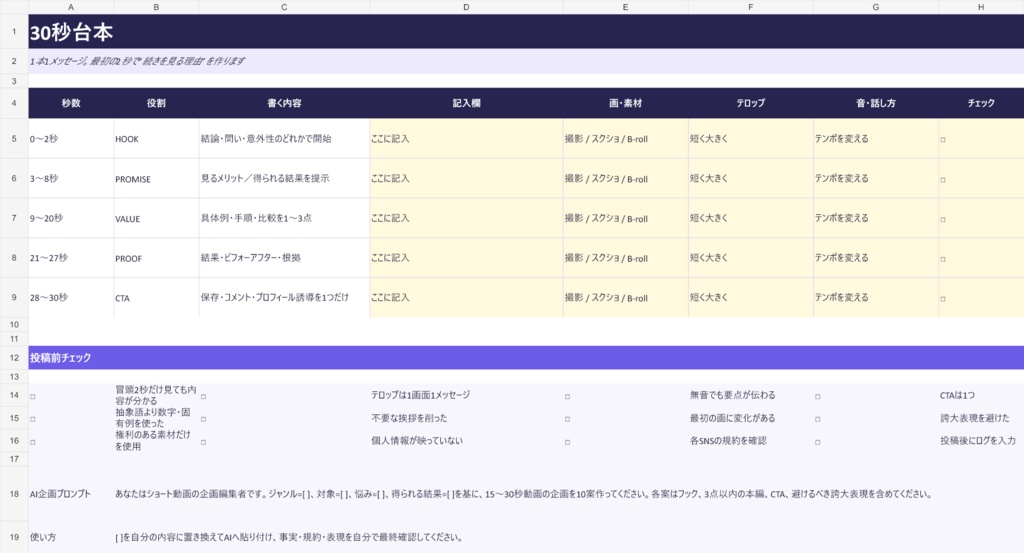Screen dimensions: 1024x553
Task: Click the 21〜27秒 cell
Action: [x=71, y=258]
